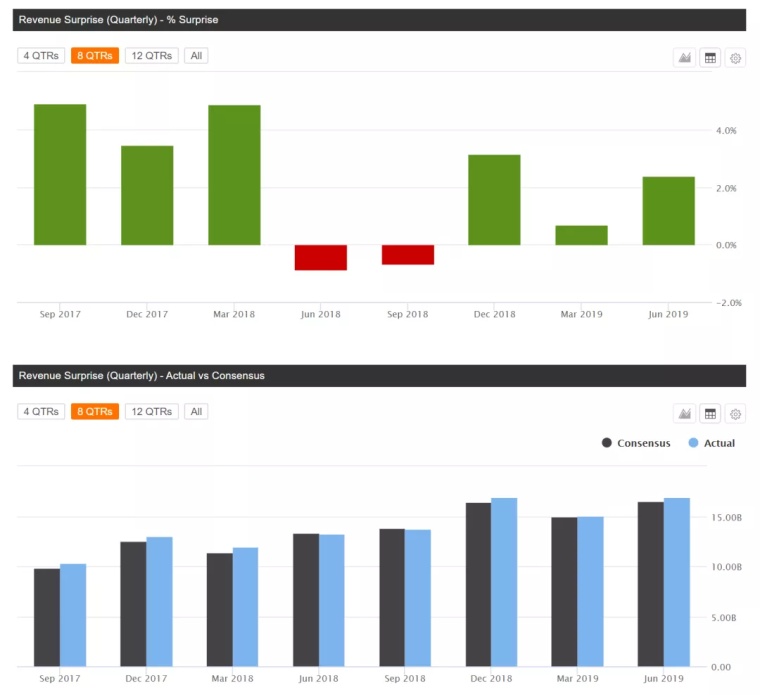
Task: Click 8 QTRs in Actual vs Consensus chart
Action: [x=95, y=412]
